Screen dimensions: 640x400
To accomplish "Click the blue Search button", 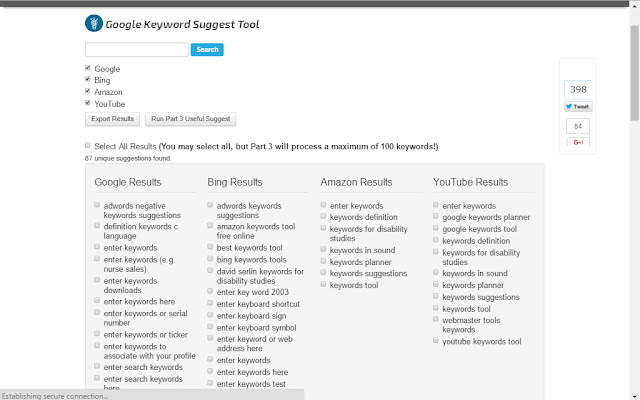I will [x=207, y=49].
